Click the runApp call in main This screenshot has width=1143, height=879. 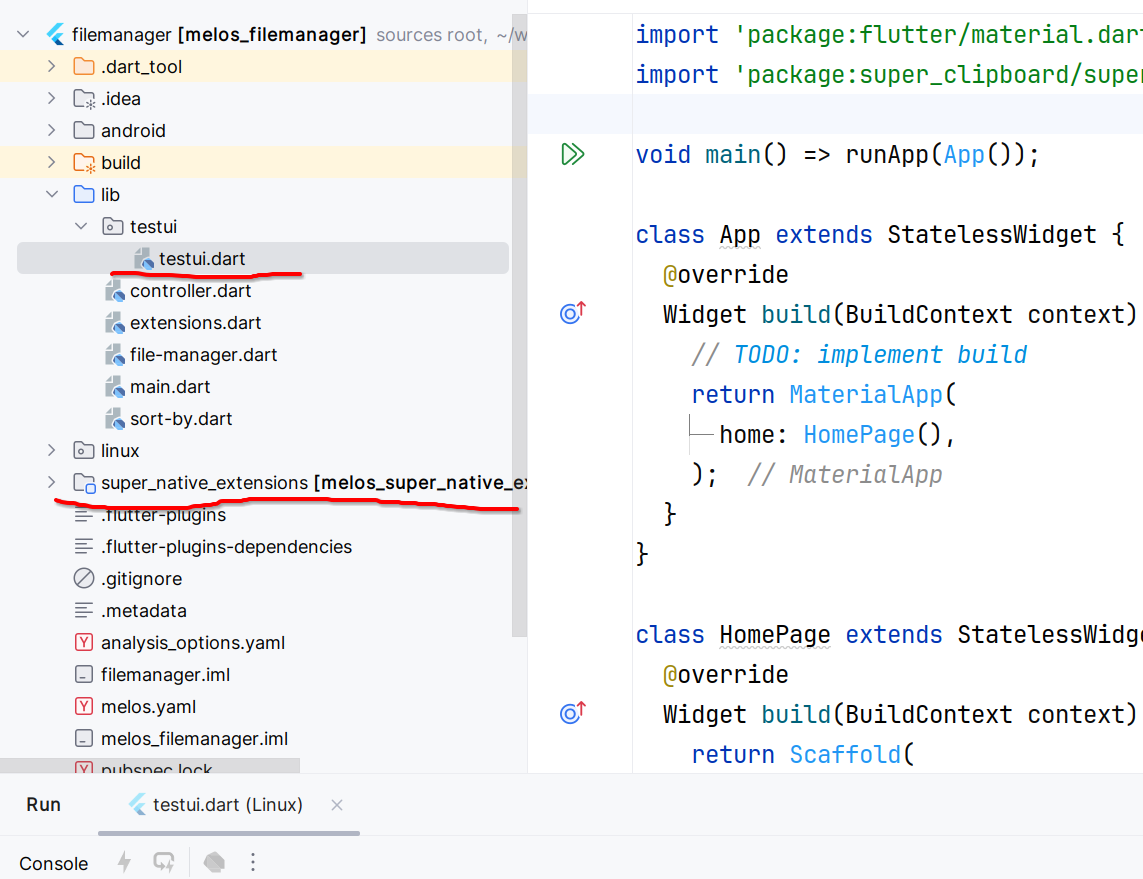(x=887, y=155)
